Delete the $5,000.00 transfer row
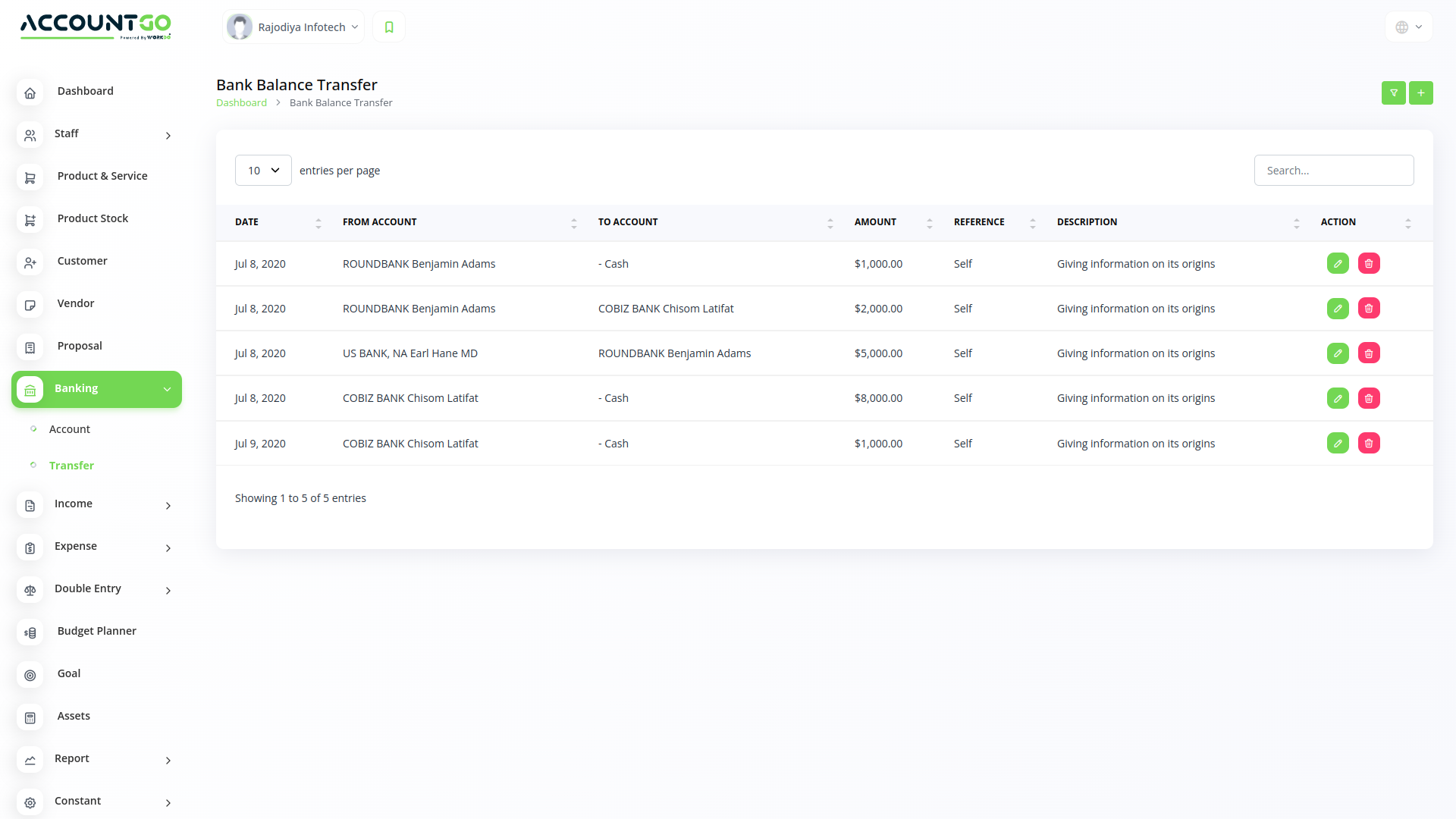Screen dimensions: 1456x819 tap(1369, 353)
